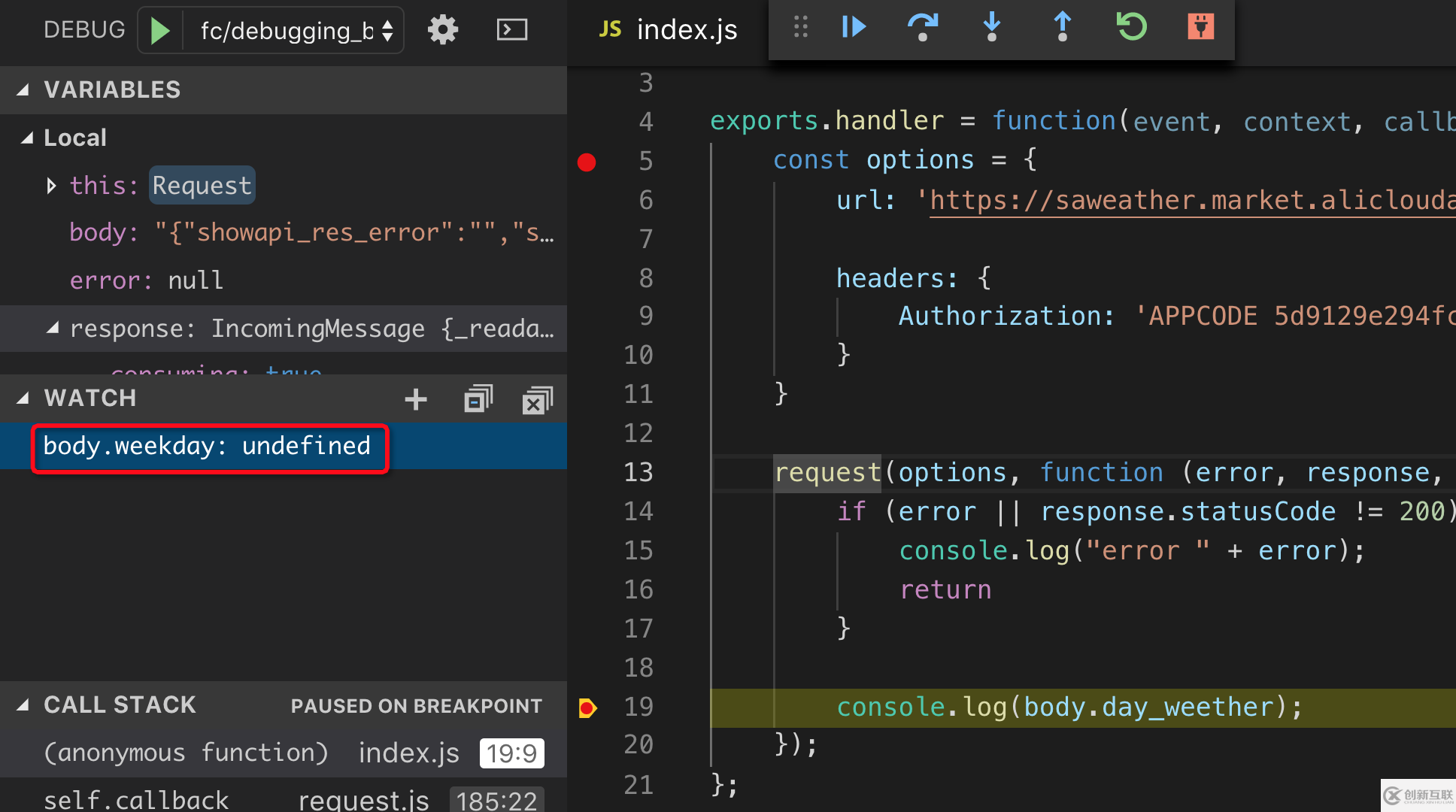The image size is (1456, 812).
Task: Click the 'body.weekday: undefined' watch expression
Action: pyautogui.click(x=205, y=446)
